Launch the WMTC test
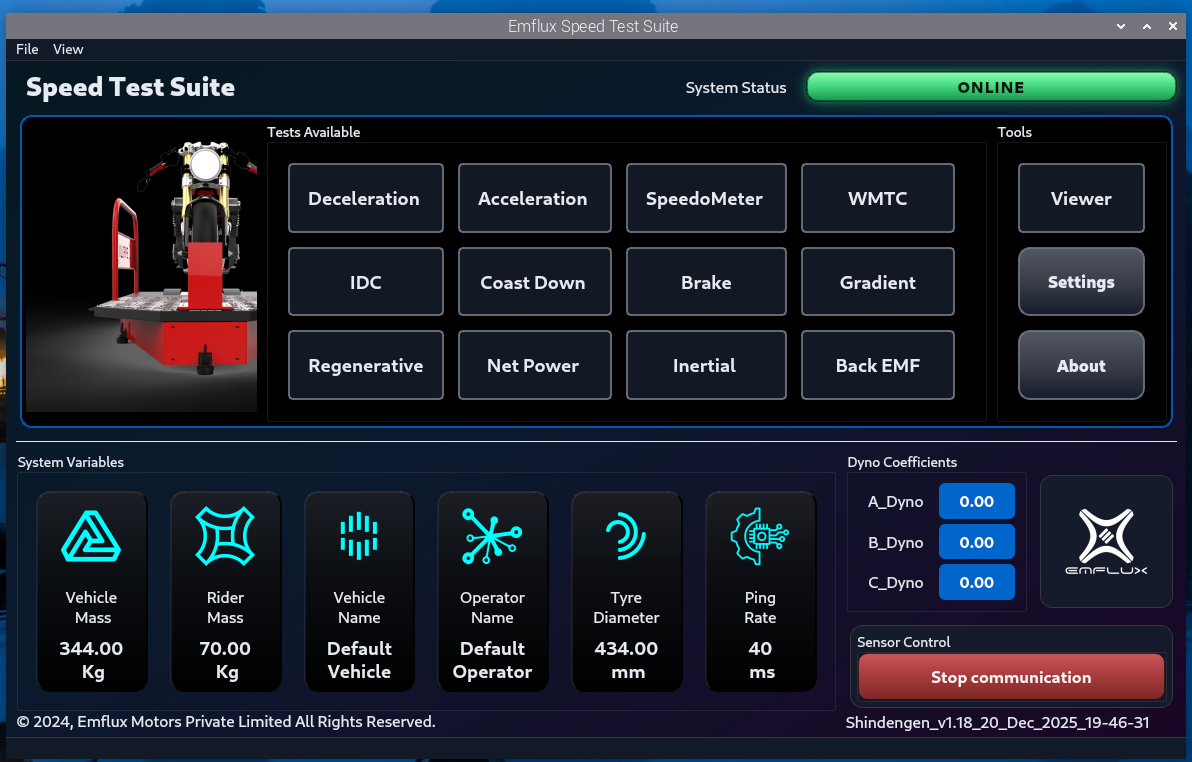This screenshot has width=1192, height=762. point(878,198)
